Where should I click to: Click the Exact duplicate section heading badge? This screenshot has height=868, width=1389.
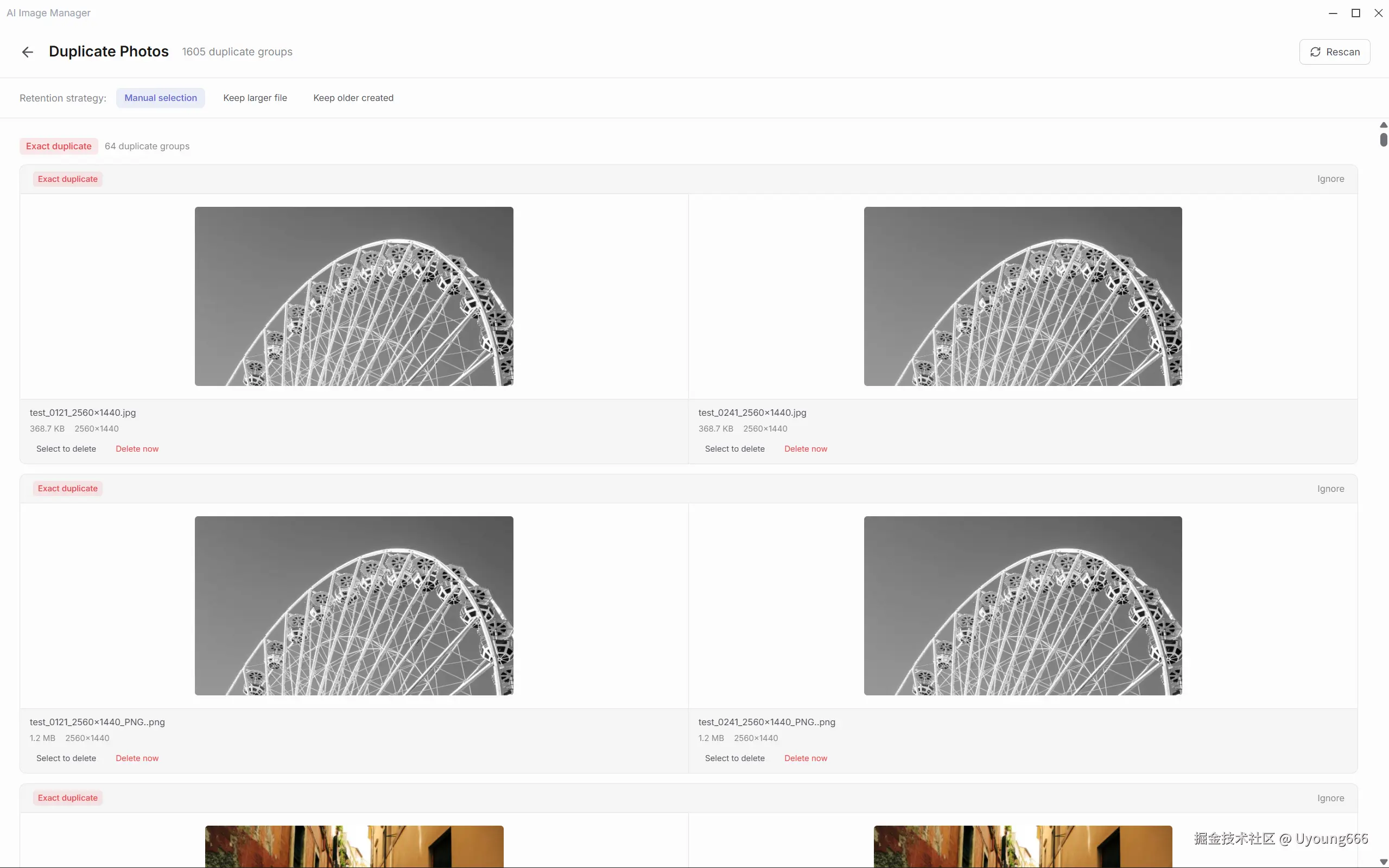click(x=59, y=147)
